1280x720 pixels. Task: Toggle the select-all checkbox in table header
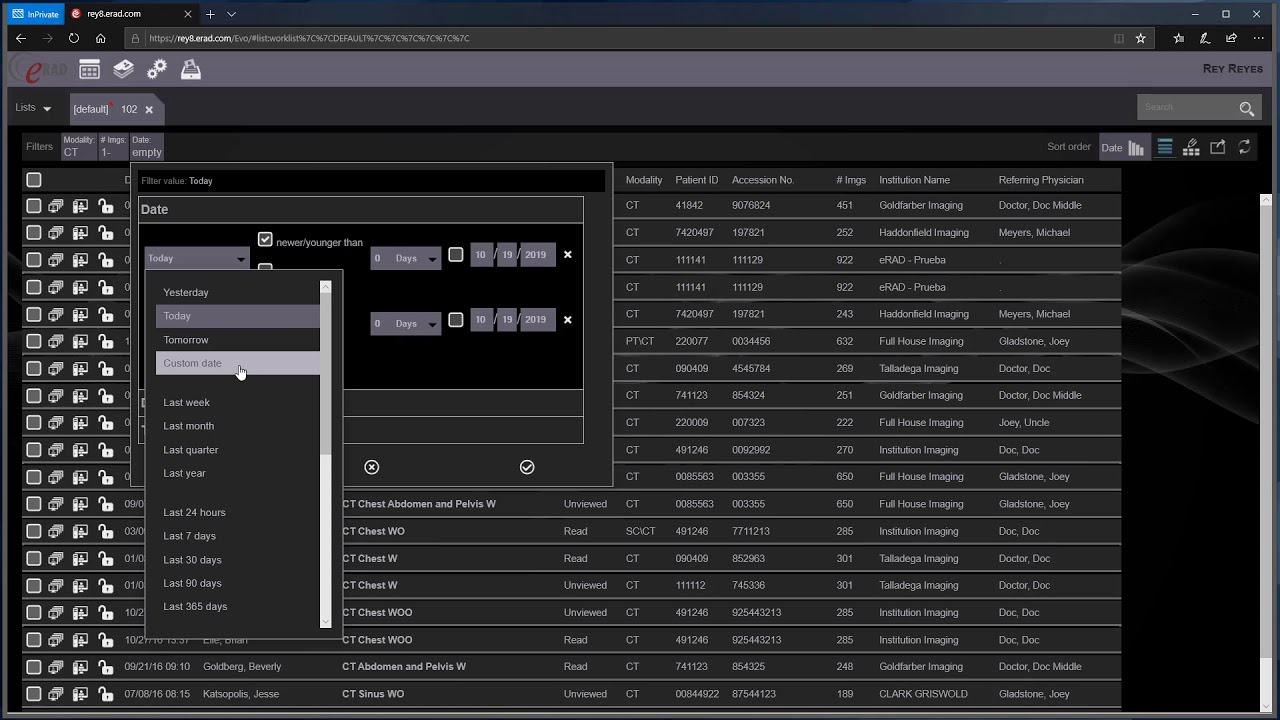tap(34, 180)
